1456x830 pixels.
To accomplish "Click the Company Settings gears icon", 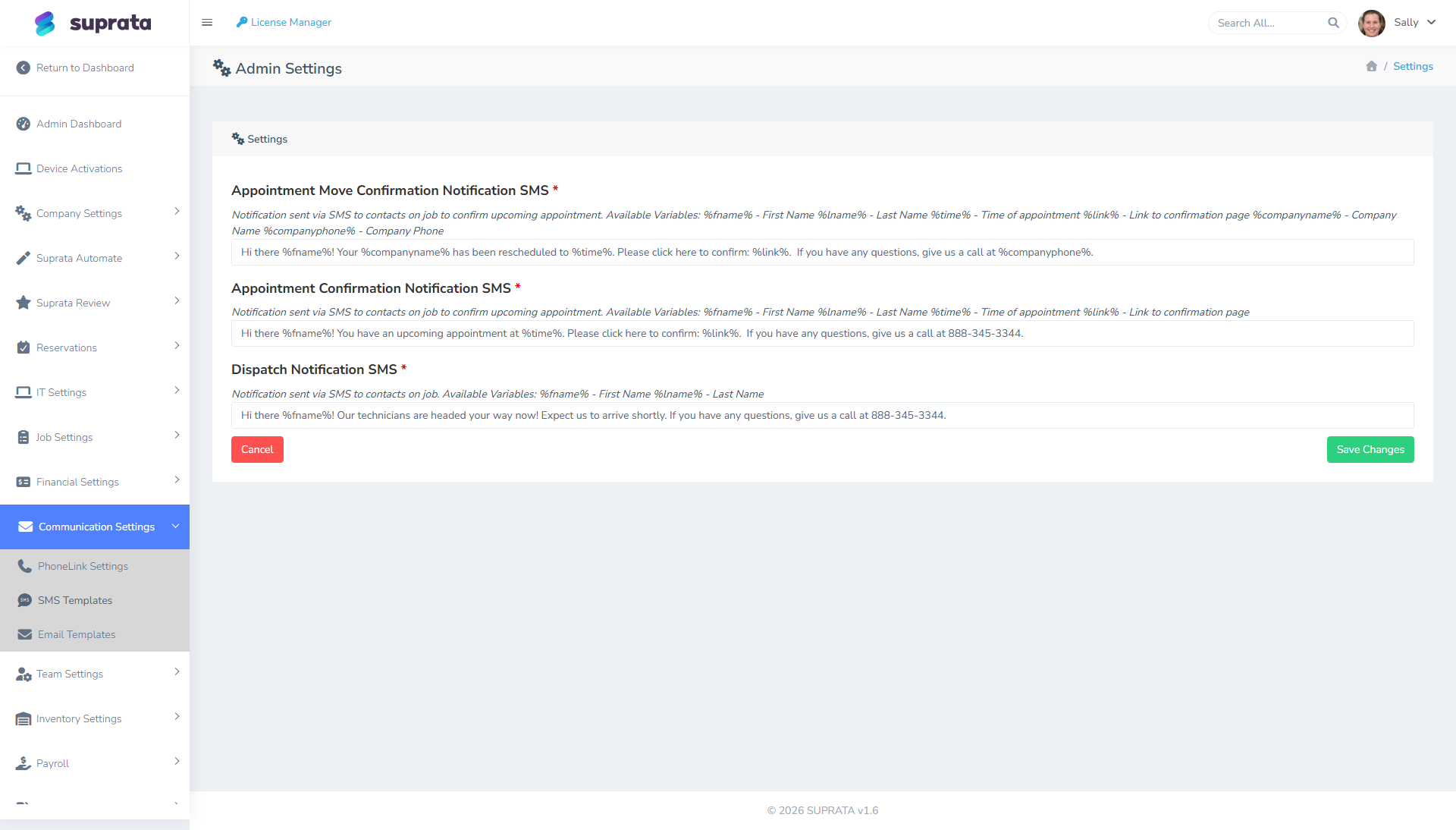I will point(24,213).
